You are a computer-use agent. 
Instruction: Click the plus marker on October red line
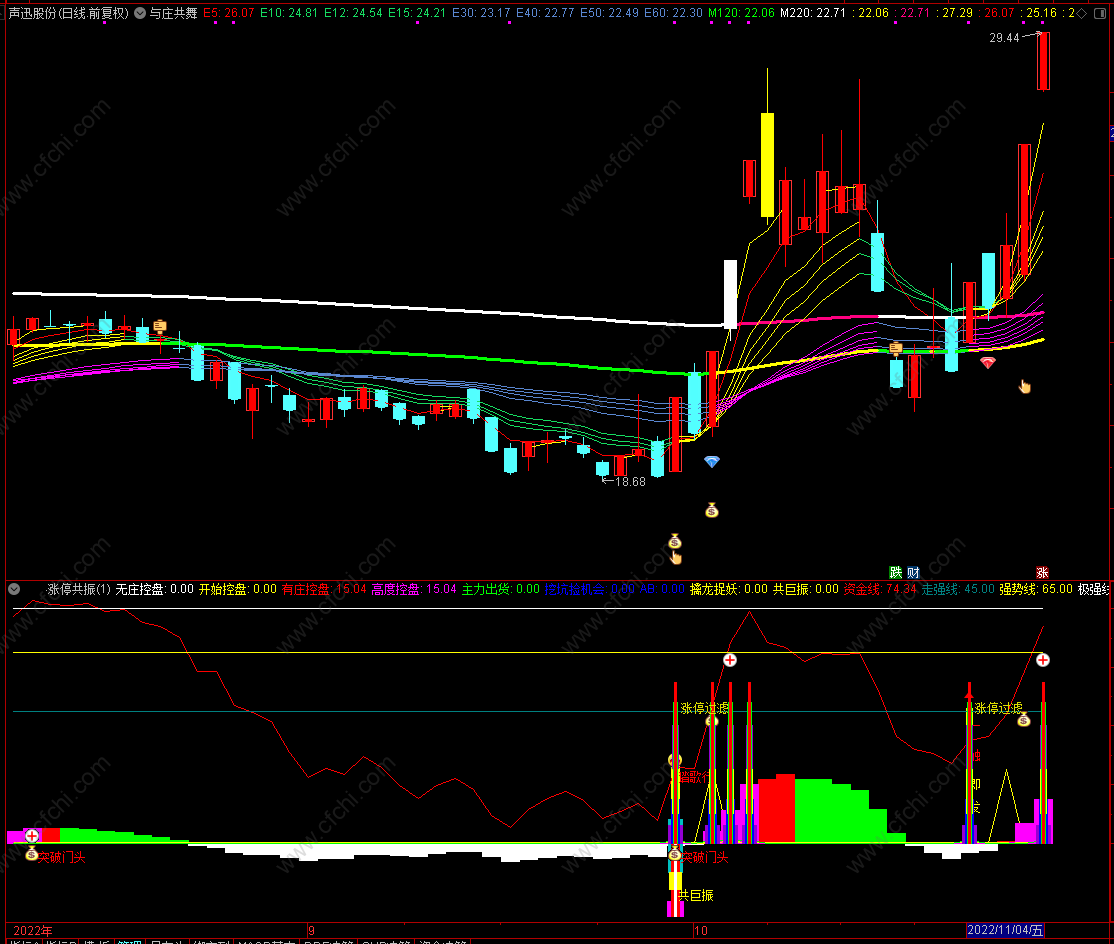click(730, 660)
